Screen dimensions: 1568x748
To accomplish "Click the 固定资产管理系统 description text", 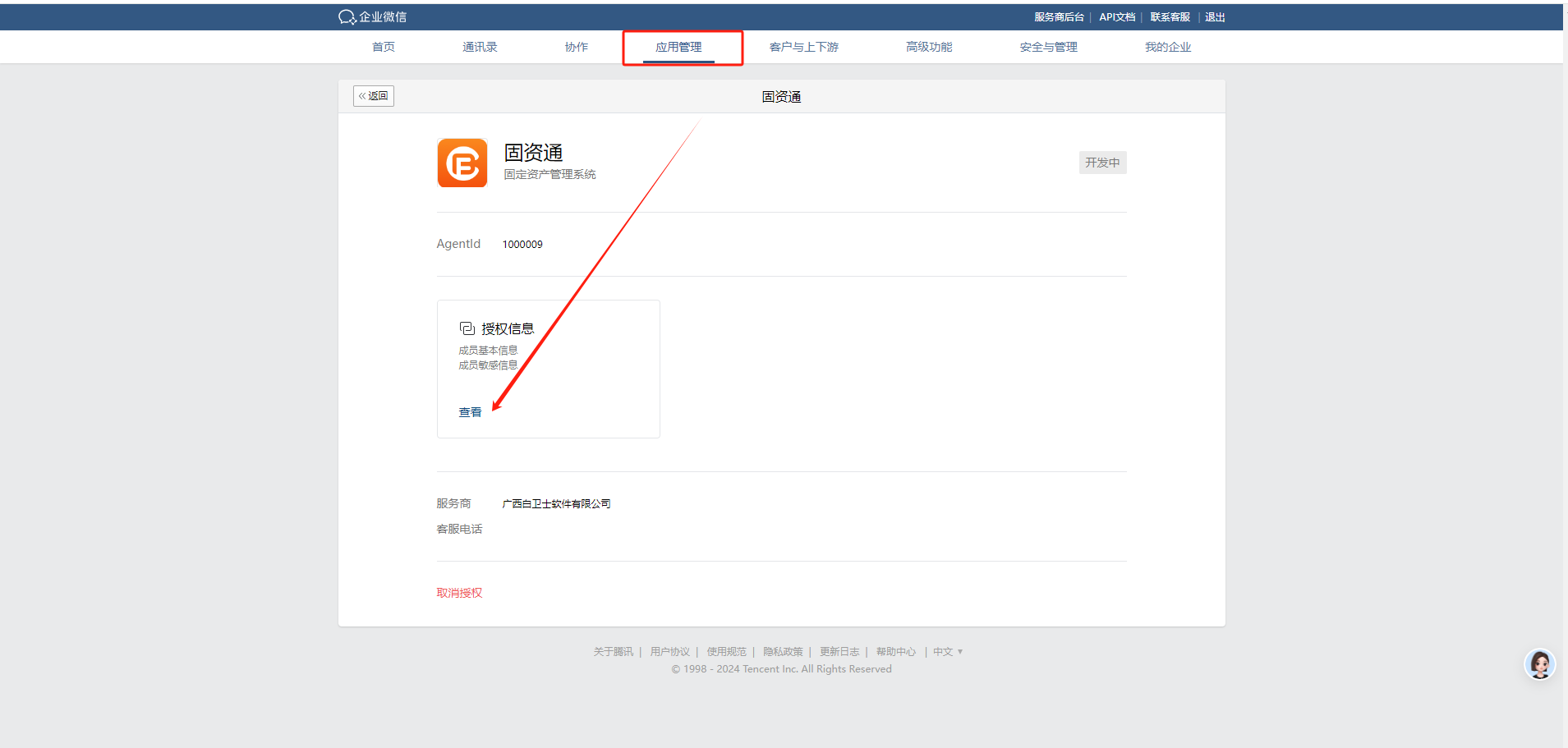I will 549,174.
